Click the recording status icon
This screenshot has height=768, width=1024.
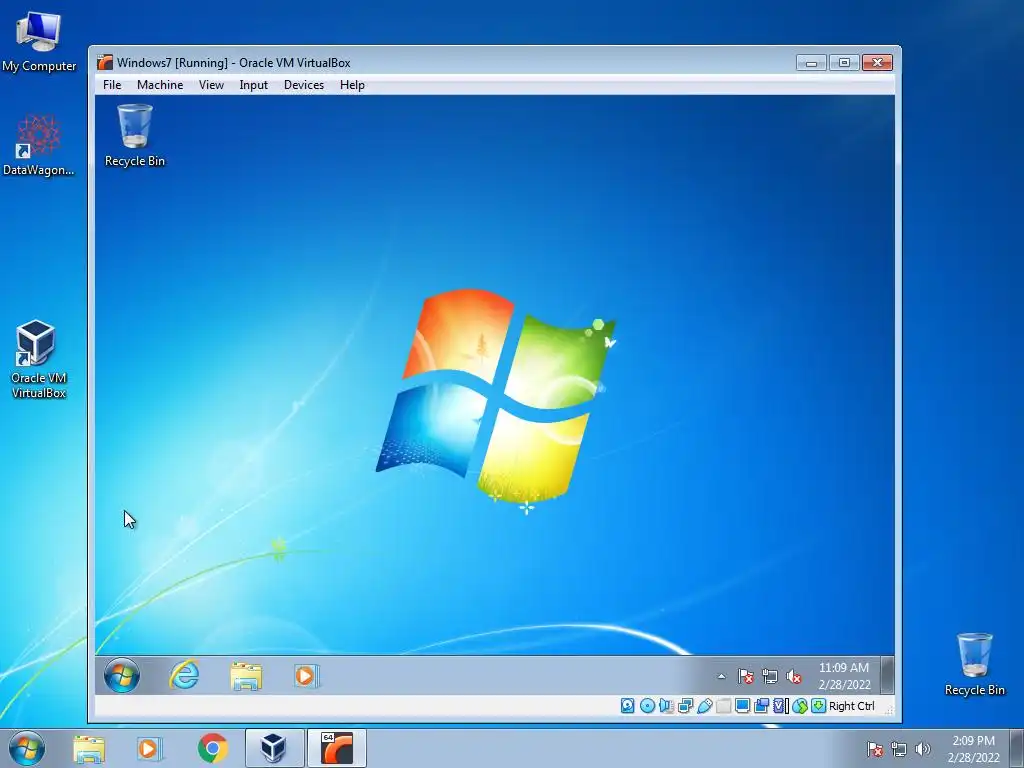click(761, 706)
